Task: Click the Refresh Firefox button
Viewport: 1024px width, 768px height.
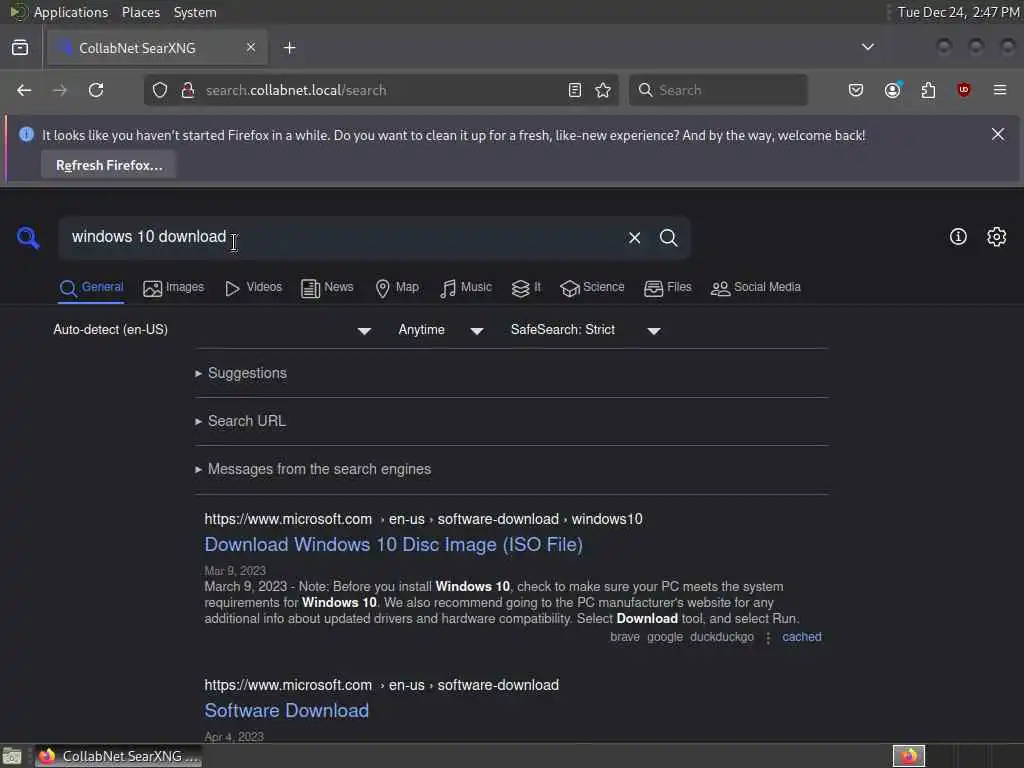Action: 109,165
